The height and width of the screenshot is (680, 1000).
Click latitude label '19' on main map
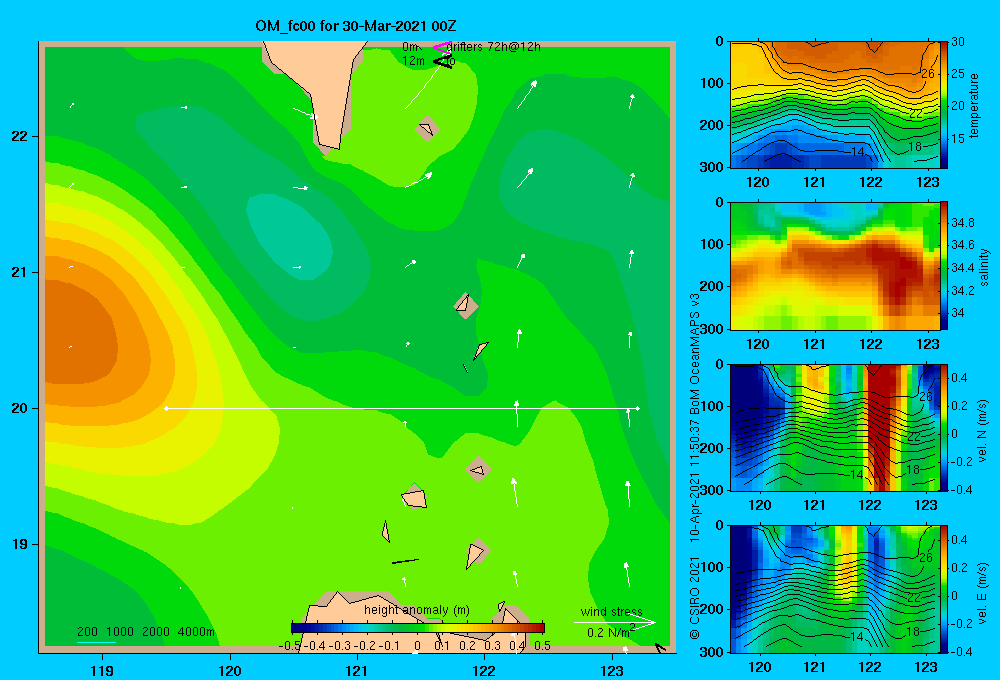(x=20, y=544)
